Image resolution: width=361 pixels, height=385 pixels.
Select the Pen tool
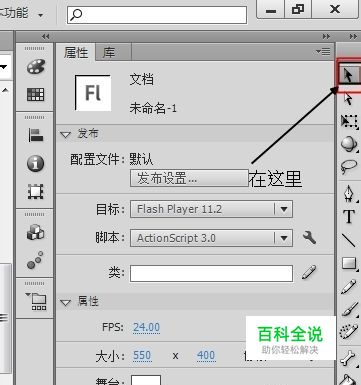click(349, 194)
